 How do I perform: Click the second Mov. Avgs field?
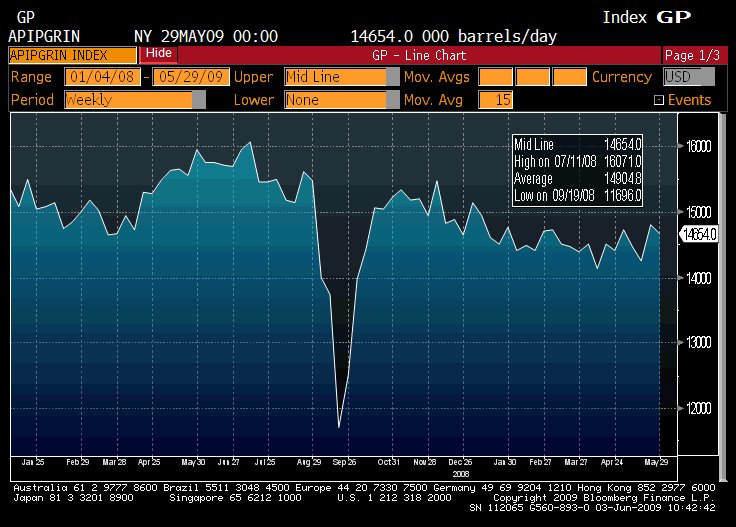coord(532,77)
